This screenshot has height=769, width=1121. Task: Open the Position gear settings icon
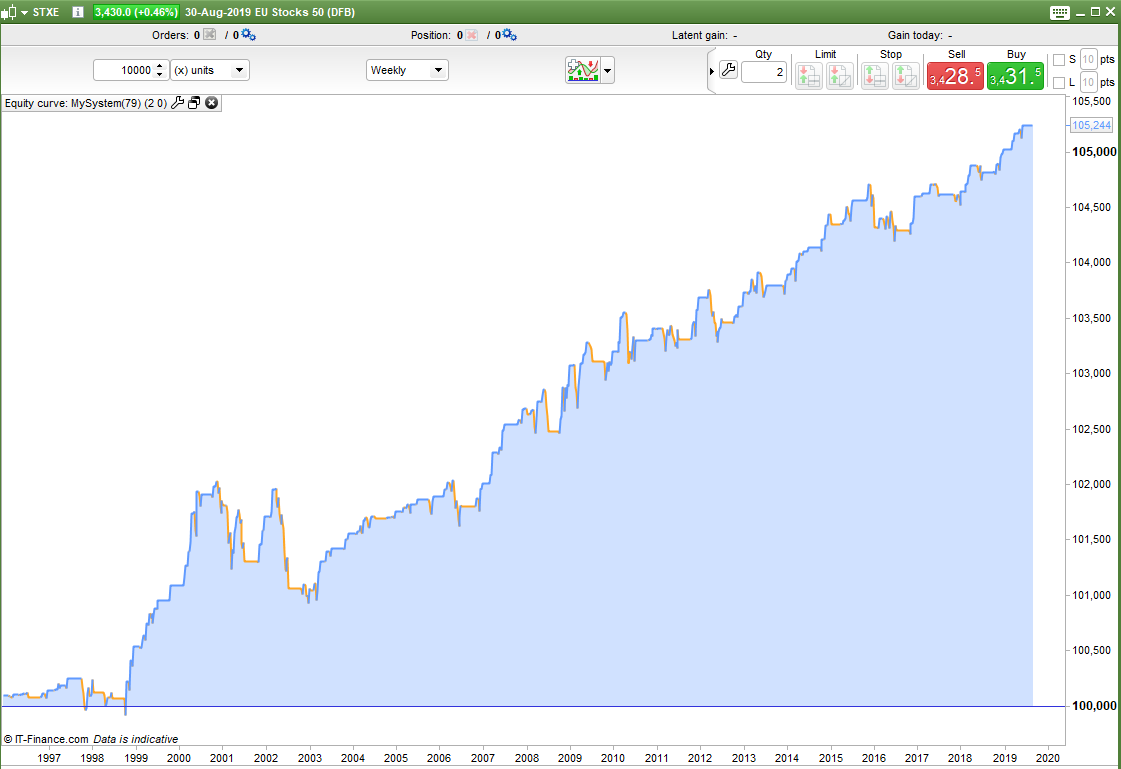[509, 34]
